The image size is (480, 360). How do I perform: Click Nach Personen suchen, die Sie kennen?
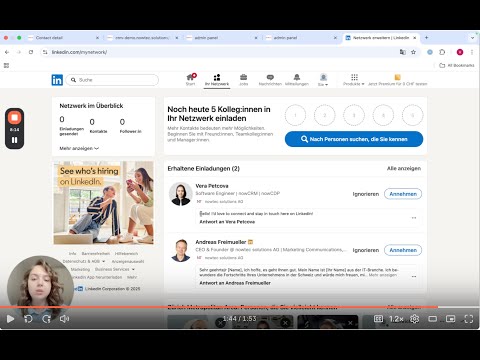point(354,139)
